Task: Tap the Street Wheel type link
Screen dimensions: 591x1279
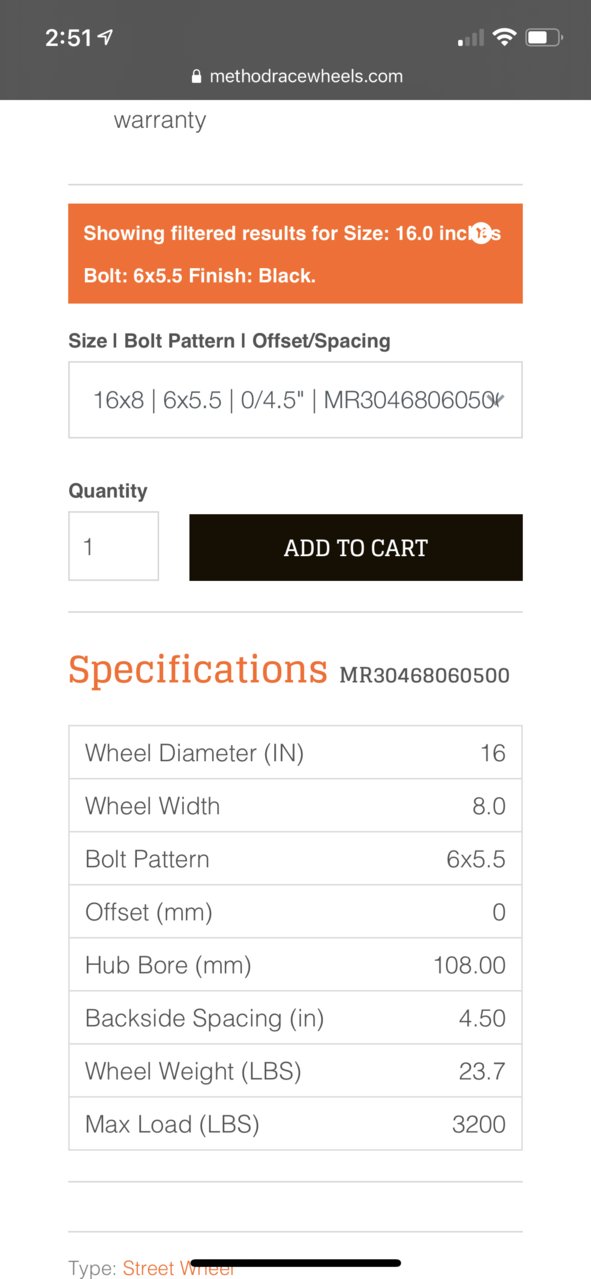Action: click(178, 1268)
